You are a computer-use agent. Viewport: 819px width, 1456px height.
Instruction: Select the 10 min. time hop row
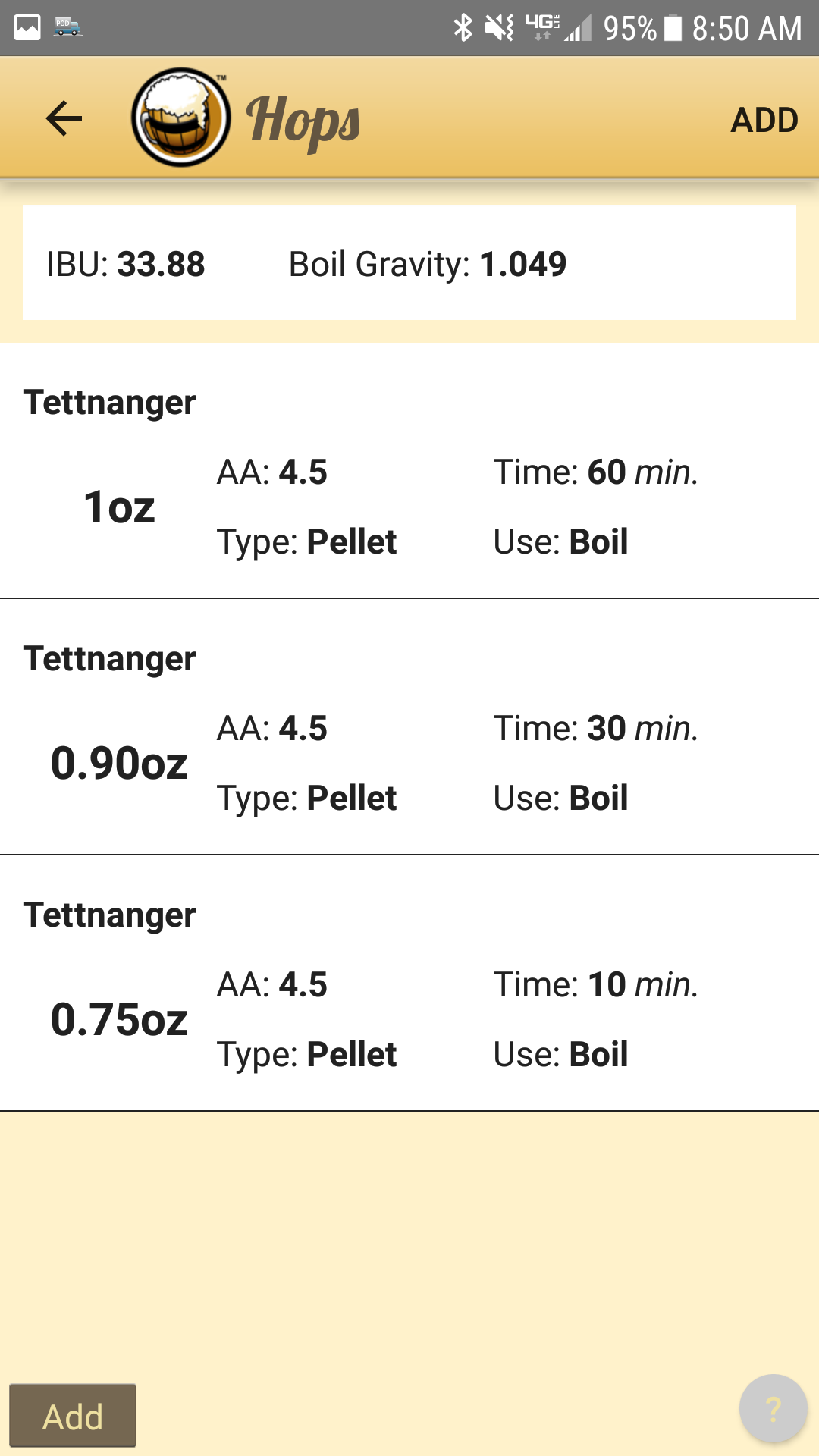(x=595, y=984)
